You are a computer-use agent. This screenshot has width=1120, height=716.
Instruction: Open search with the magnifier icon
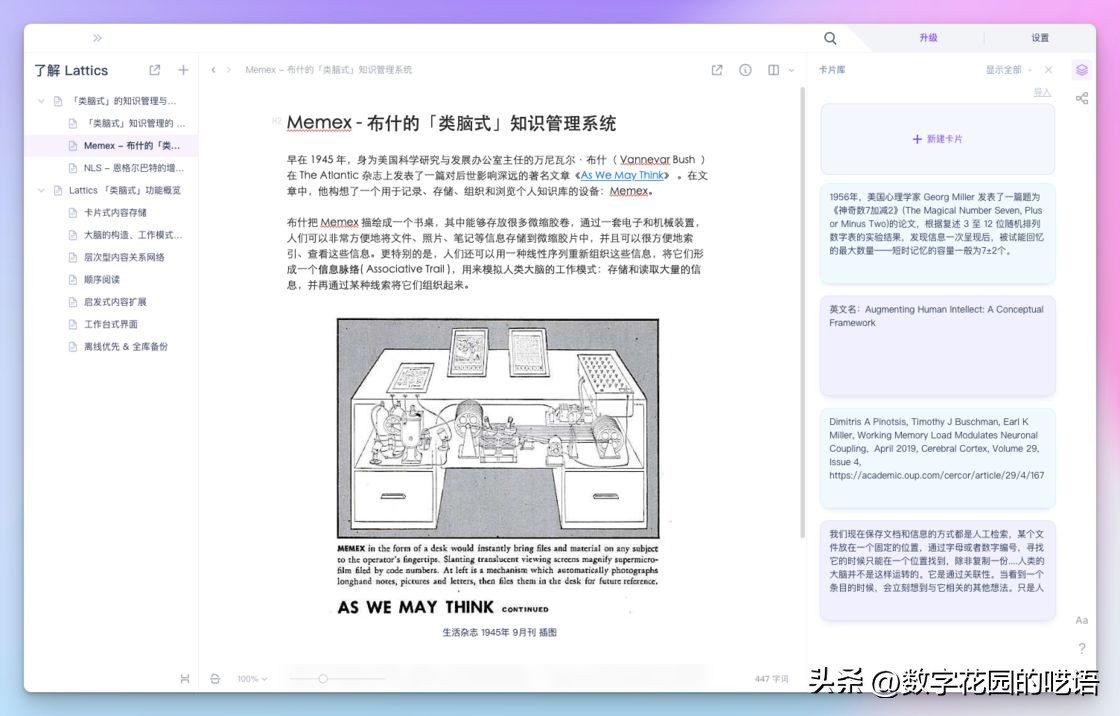coord(830,38)
